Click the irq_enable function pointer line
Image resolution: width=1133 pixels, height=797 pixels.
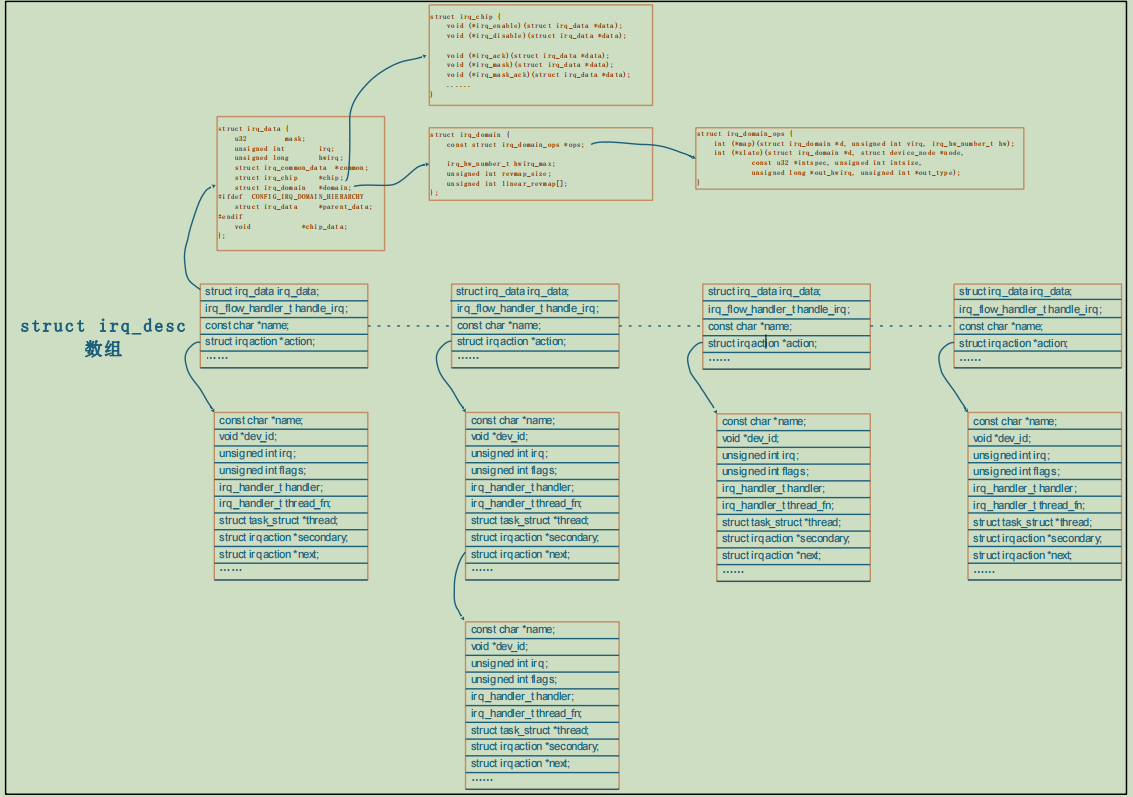(534, 26)
